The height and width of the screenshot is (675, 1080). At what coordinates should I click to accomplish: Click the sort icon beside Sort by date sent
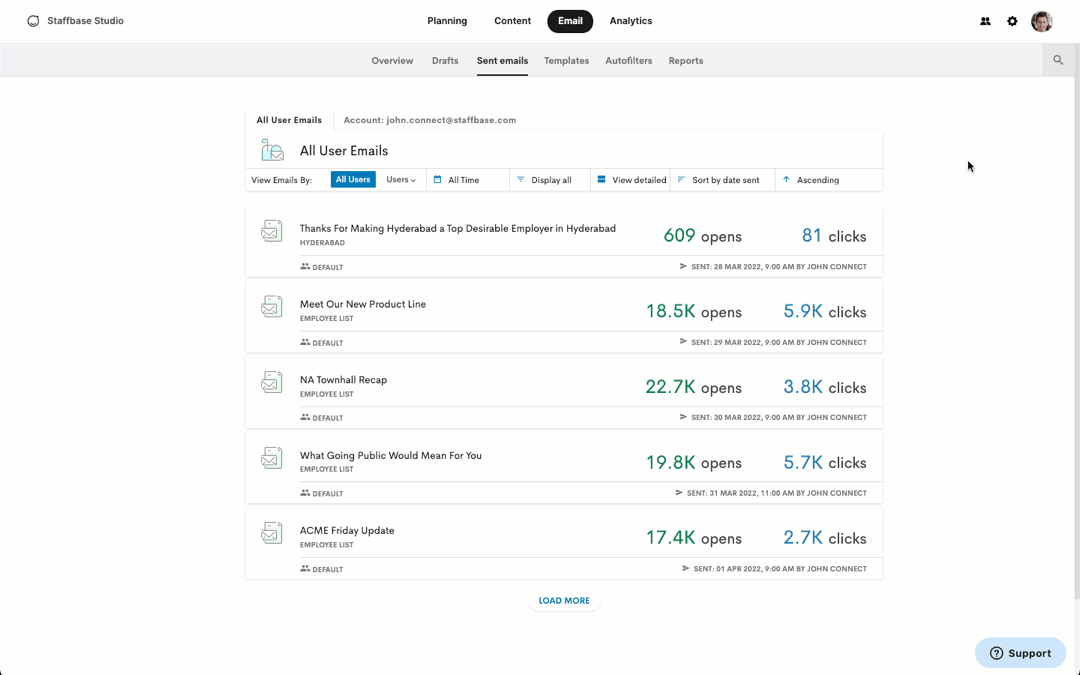click(681, 179)
